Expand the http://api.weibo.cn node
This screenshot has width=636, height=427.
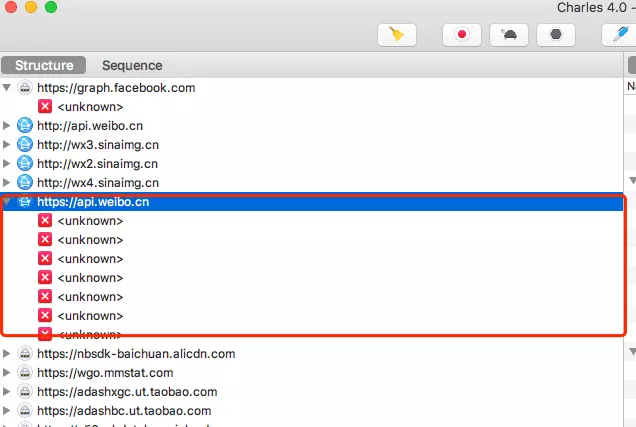pyautogui.click(x=6, y=126)
